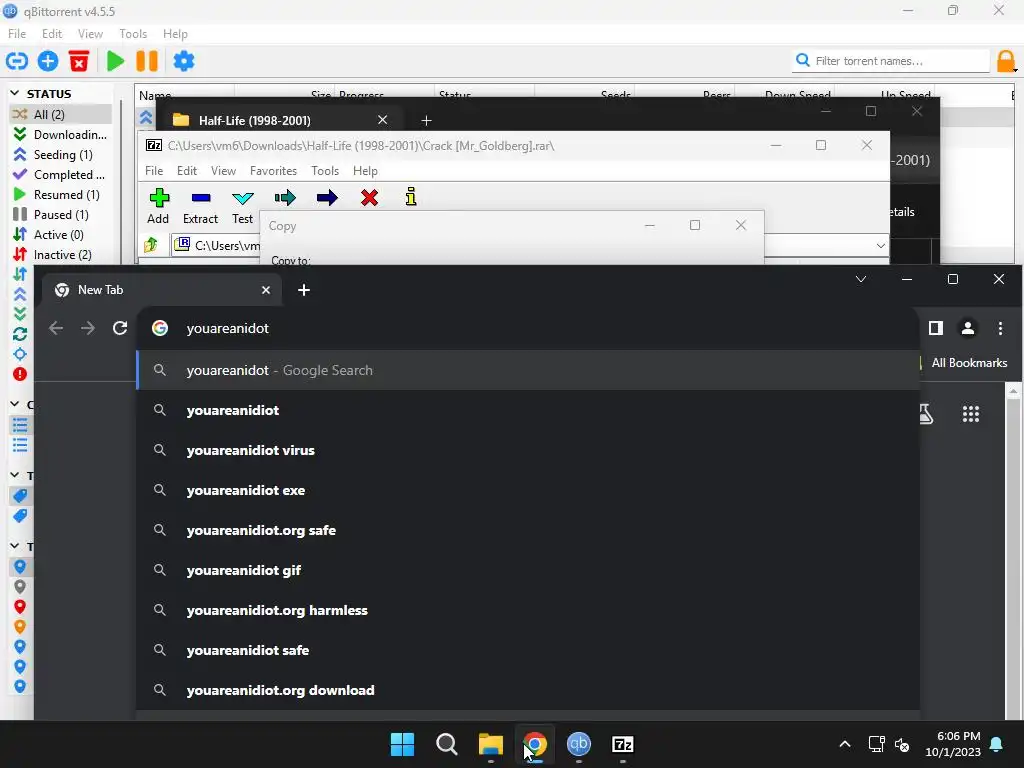The image size is (1024, 768).
Task: Click the red errored status icon in sidebar
Action: (x=20, y=374)
